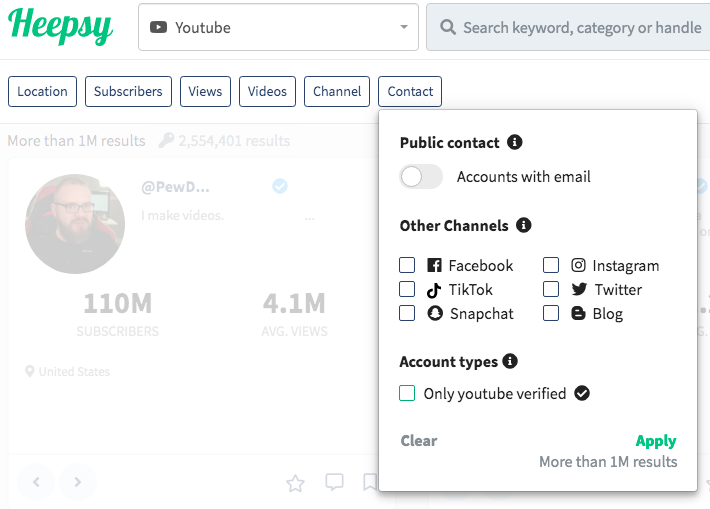This screenshot has height=509, width=710.
Task: Check the TikTok checkbox
Action: point(407,289)
